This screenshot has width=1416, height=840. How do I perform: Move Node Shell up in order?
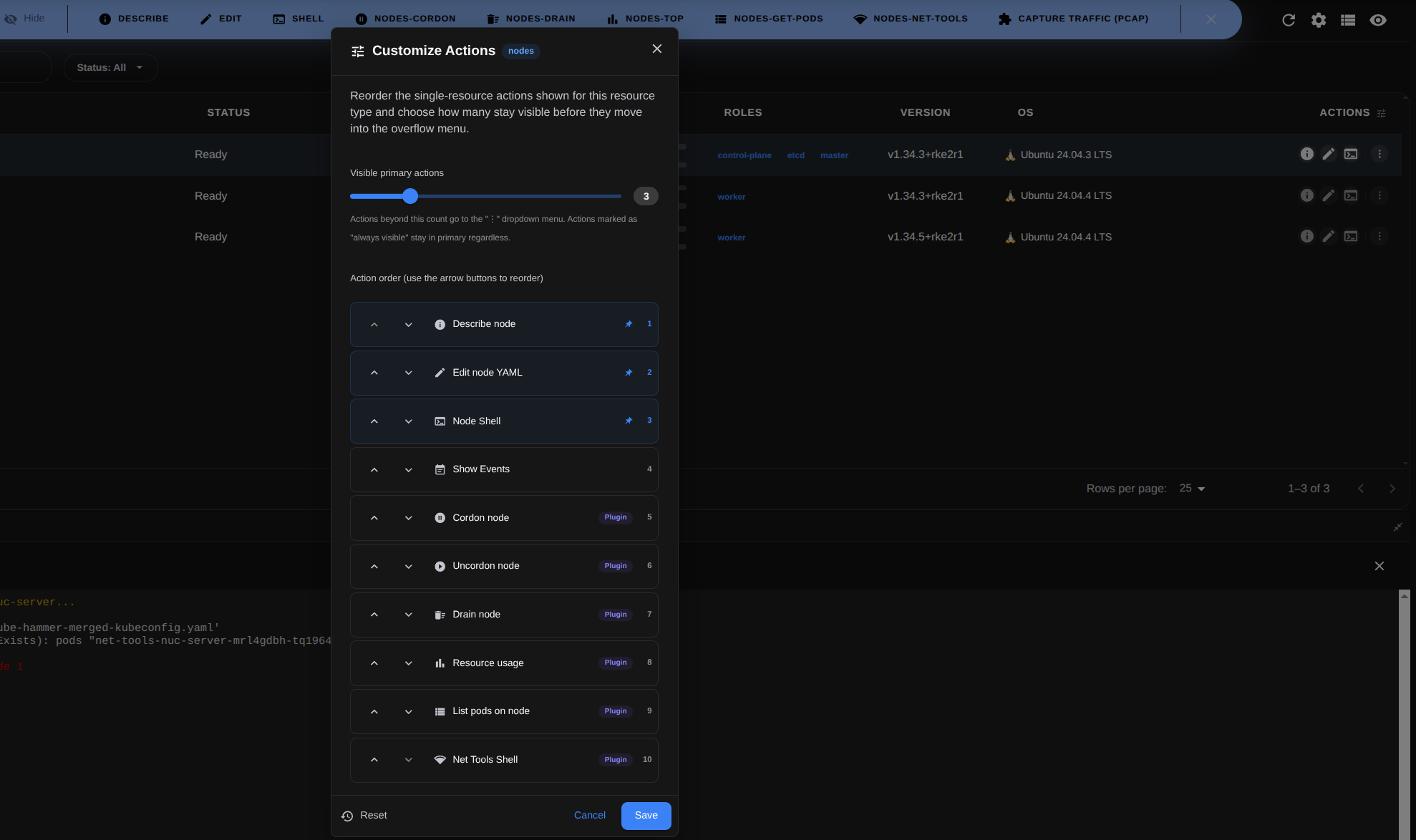(x=374, y=421)
